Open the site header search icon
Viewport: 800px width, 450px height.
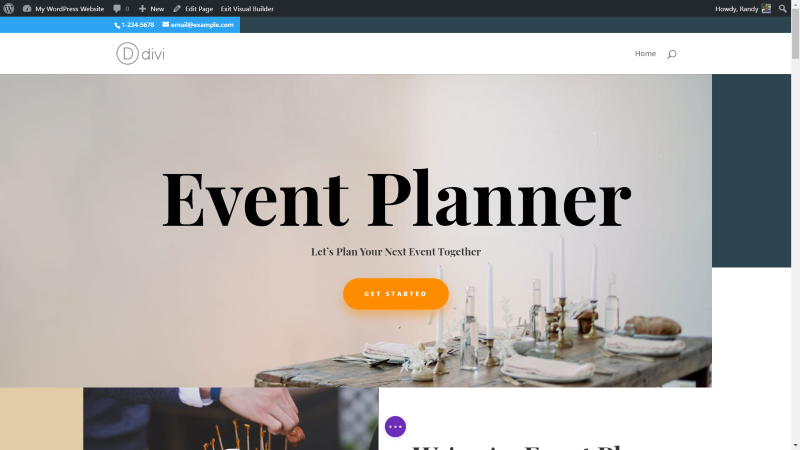click(x=671, y=54)
